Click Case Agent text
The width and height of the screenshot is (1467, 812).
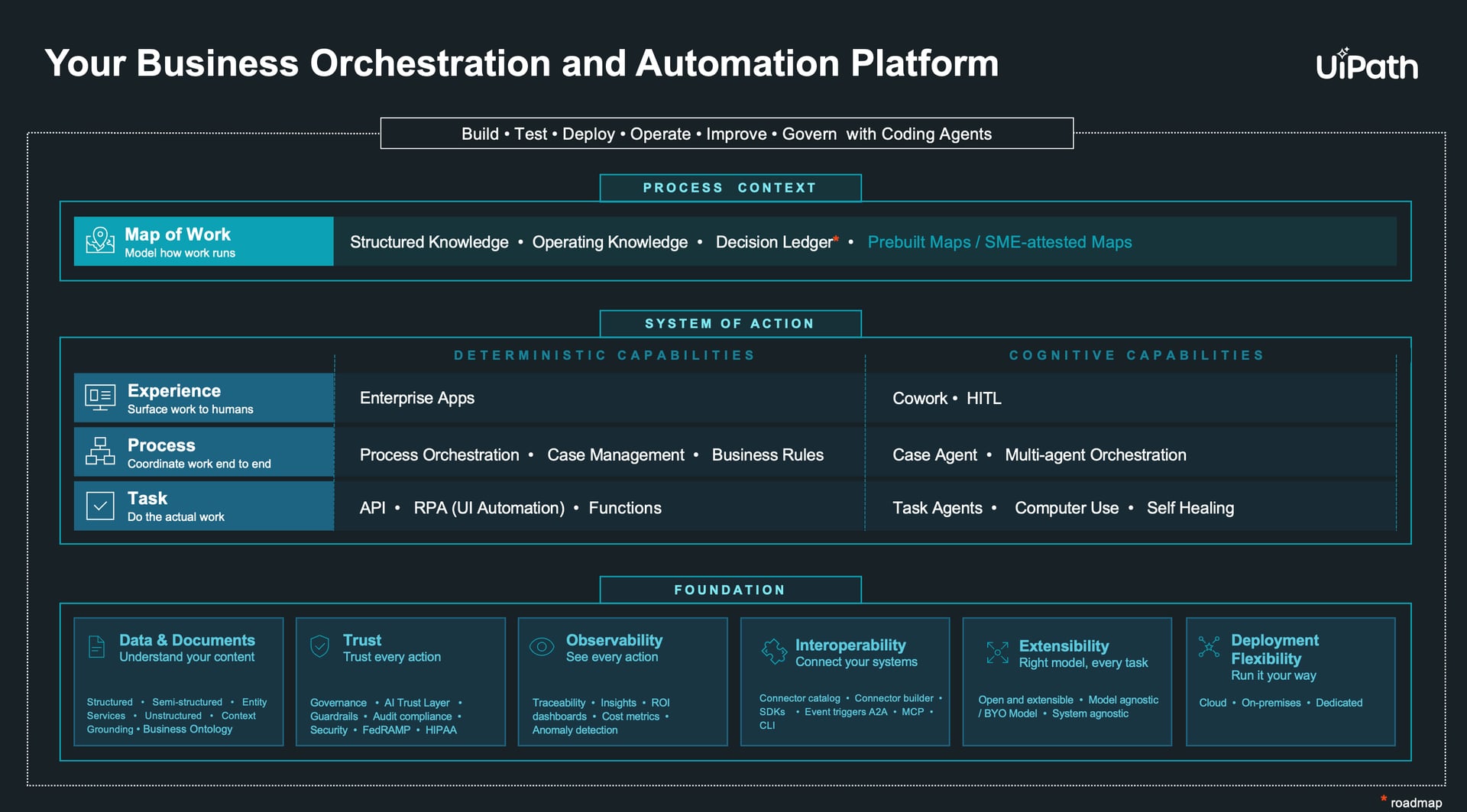935,455
